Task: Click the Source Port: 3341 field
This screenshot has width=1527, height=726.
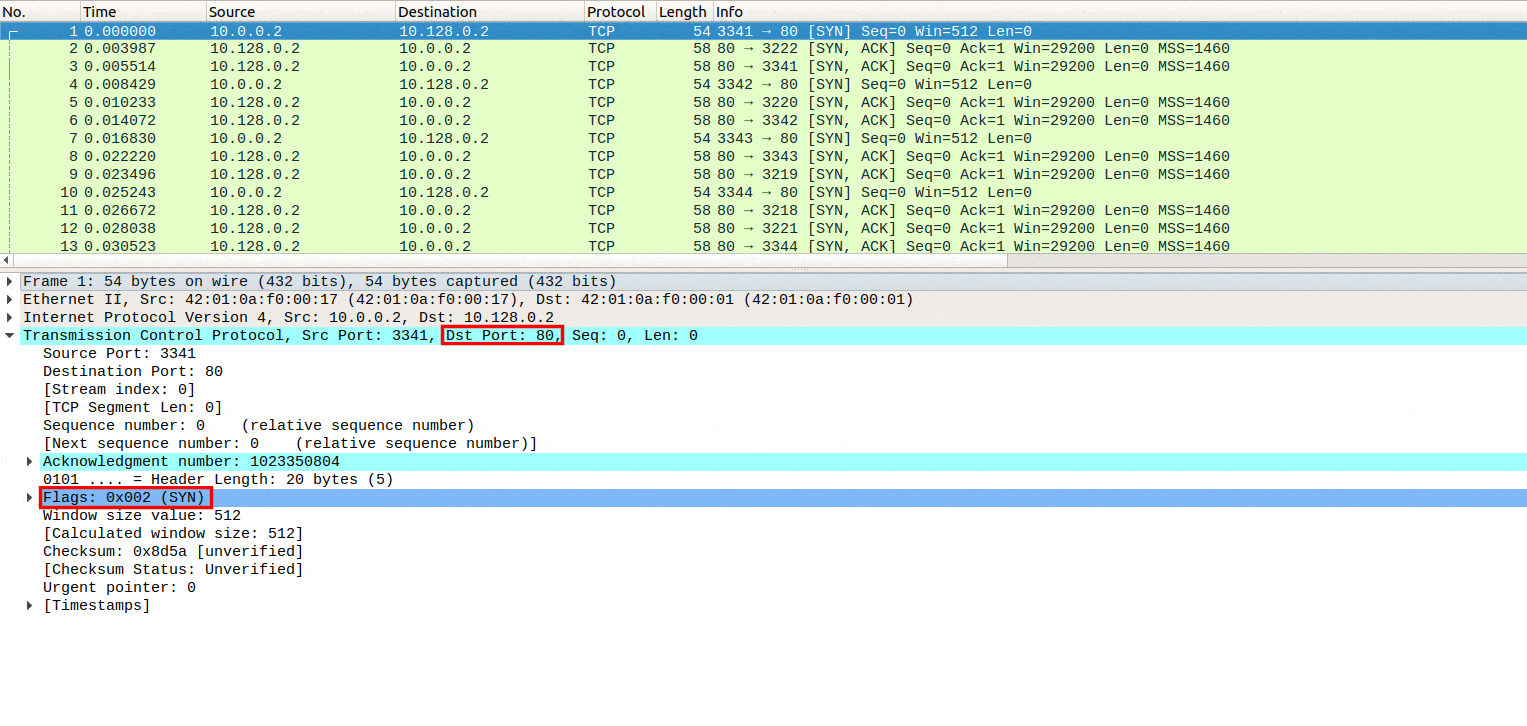Action: [119, 354]
